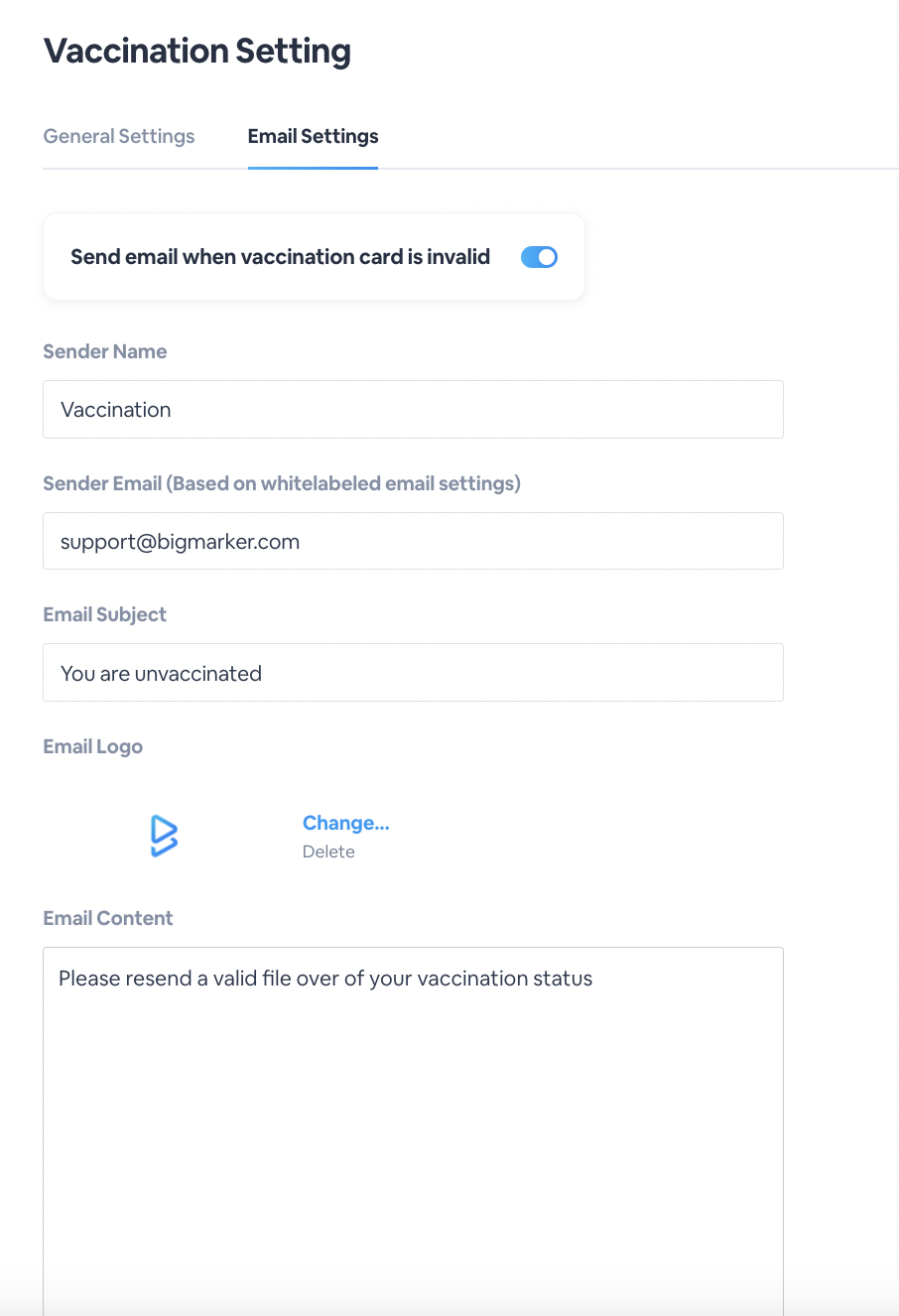Select the Email Subject input box
The width and height of the screenshot is (899, 1316).
(413, 672)
